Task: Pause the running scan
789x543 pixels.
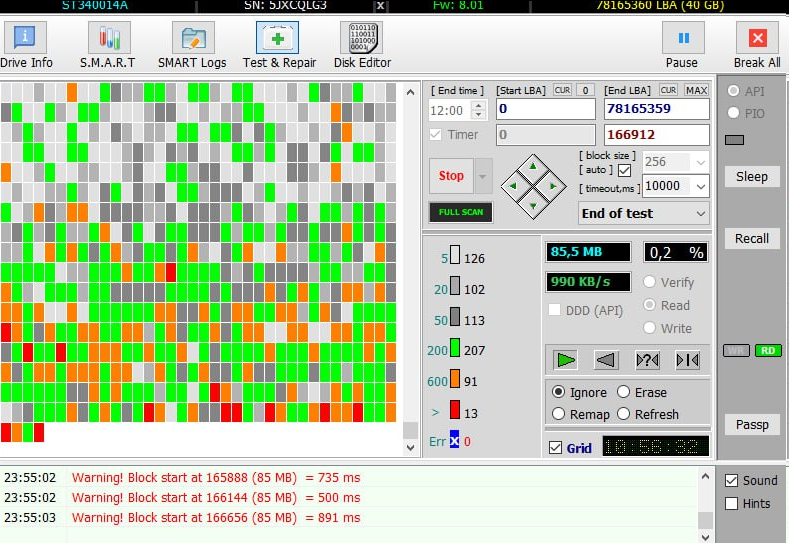Action: pyautogui.click(x=682, y=45)
